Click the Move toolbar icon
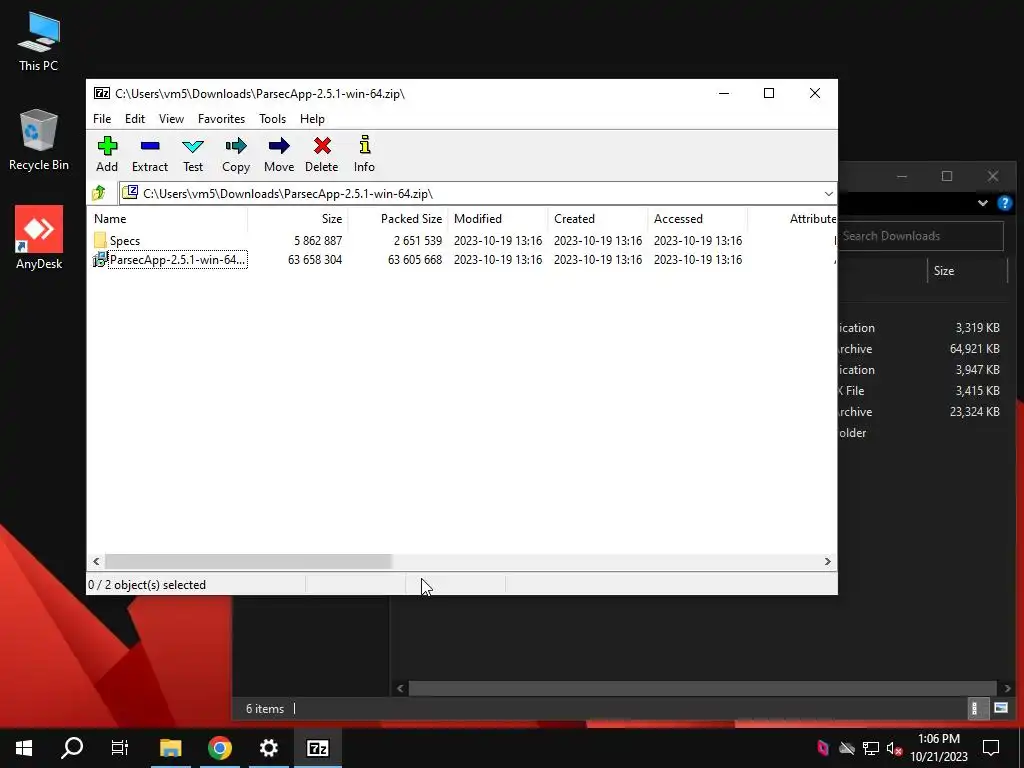Screen dimensions: 1024x768 coord(279,154)
